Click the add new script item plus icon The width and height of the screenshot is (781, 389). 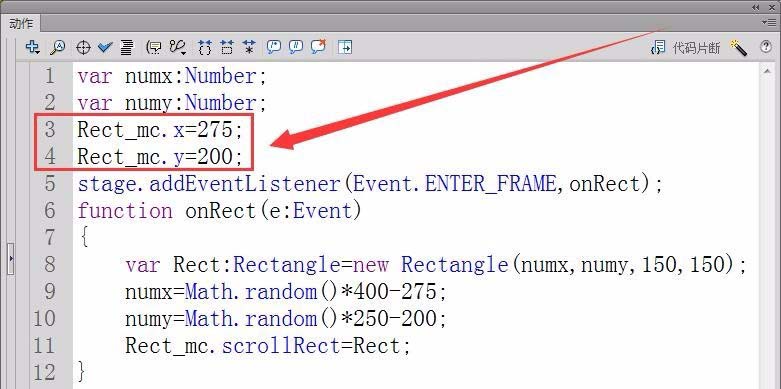(x=32, y=47)
